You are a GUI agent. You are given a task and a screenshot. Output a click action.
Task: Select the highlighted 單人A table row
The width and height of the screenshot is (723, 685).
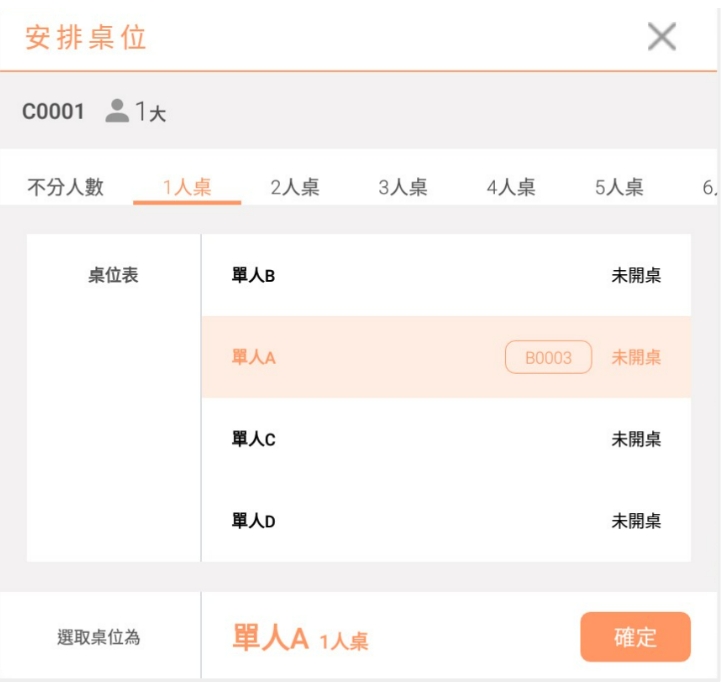(360, 358)
